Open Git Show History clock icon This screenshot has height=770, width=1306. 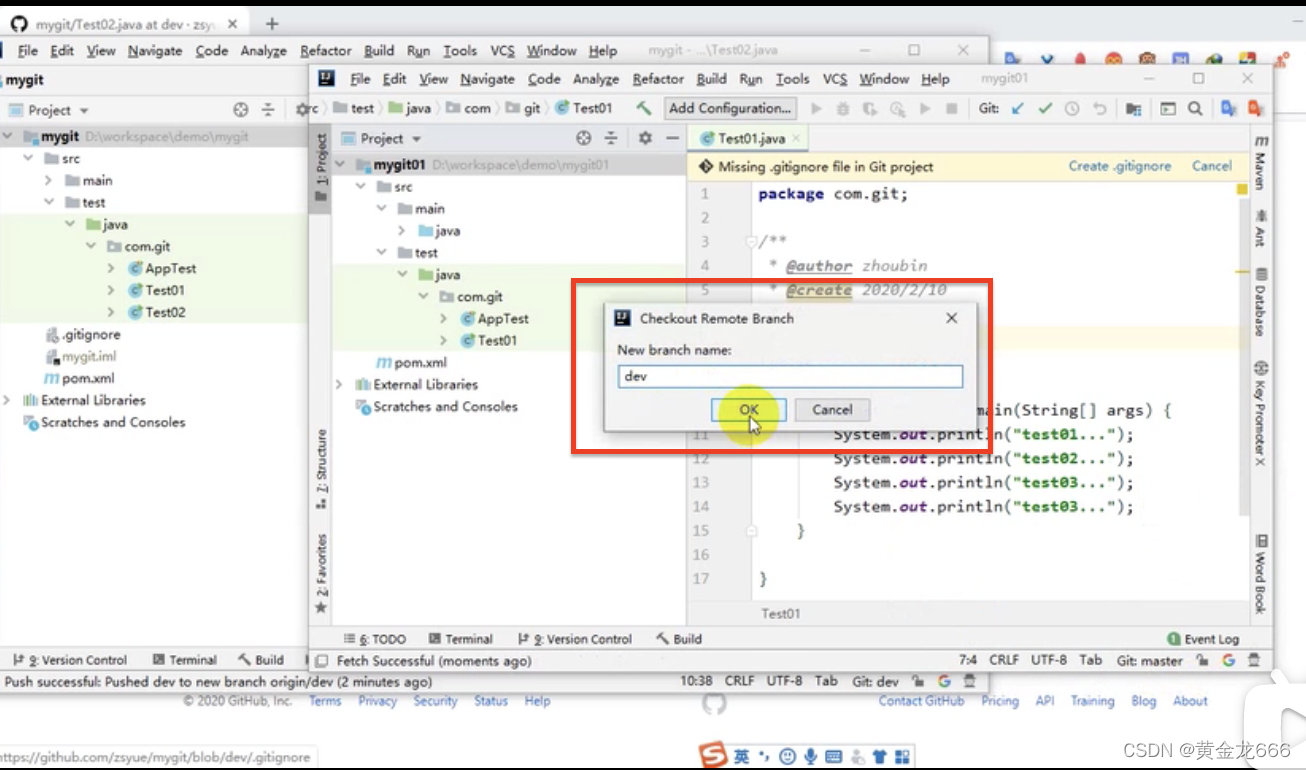point(1072,109)
